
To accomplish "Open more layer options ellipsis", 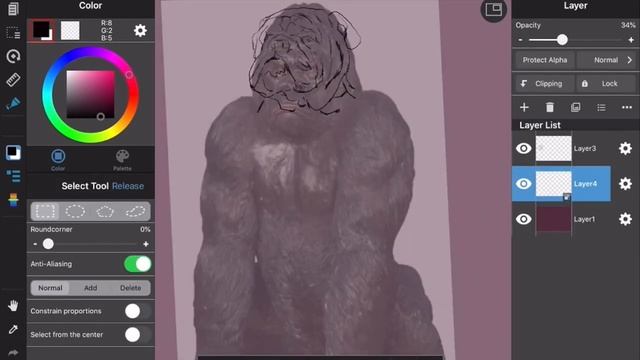I will tap(627, 107).
